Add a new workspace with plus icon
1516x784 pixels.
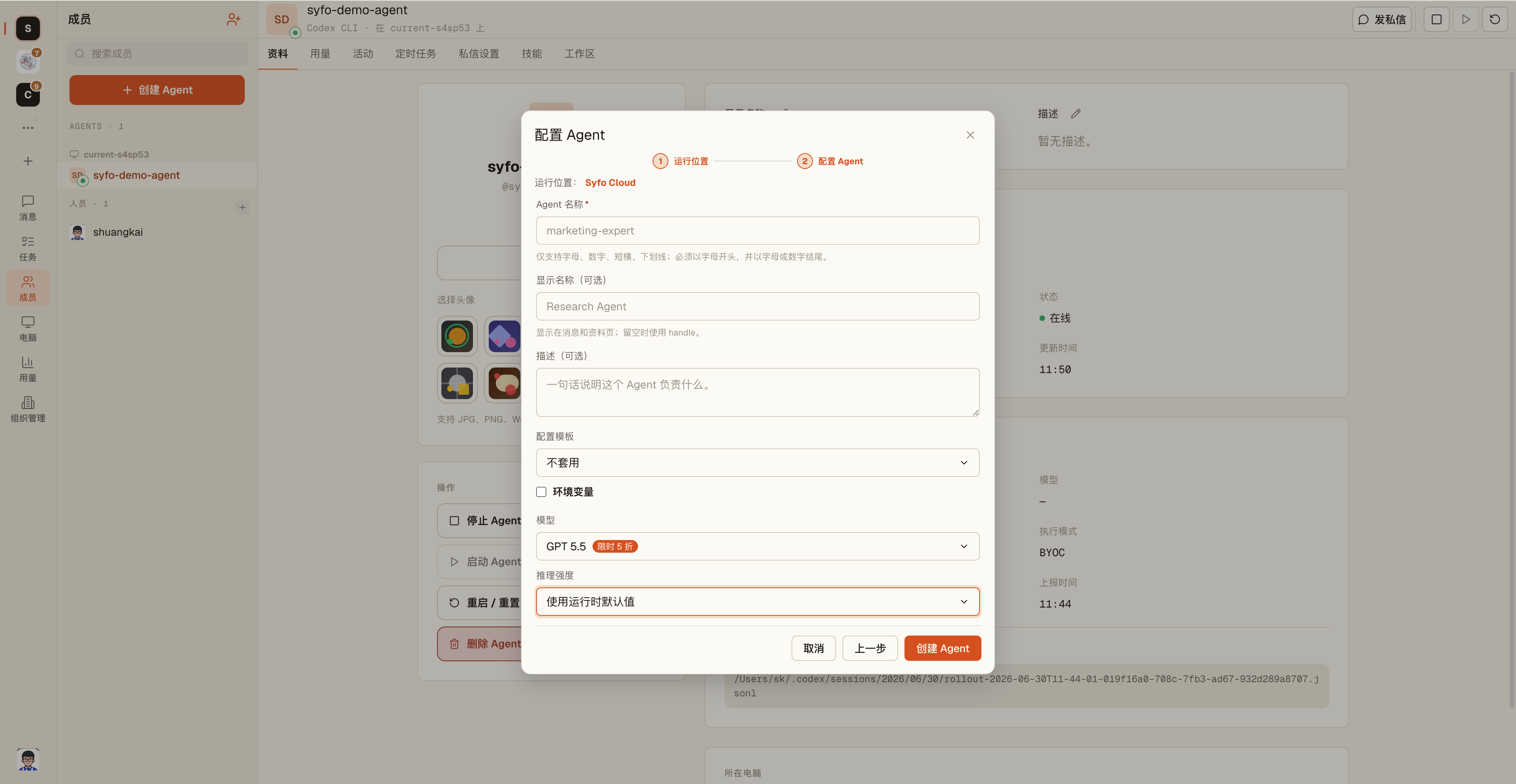pyautogui.click(x=28, y=161)
